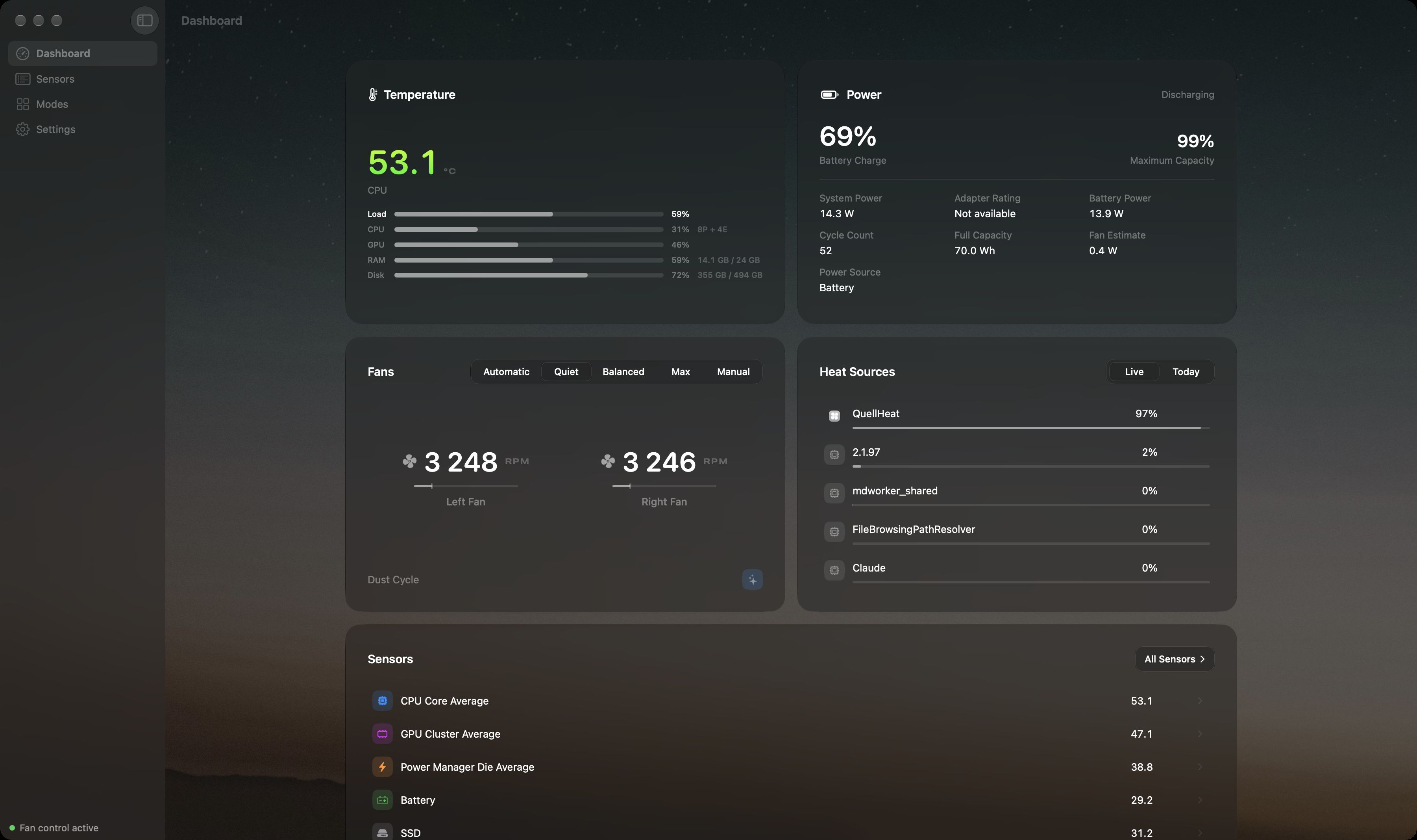This screenshot has height=840, width=1417.
Task: Toggle the sidebar with the panel icon
Action: point(145,20)
